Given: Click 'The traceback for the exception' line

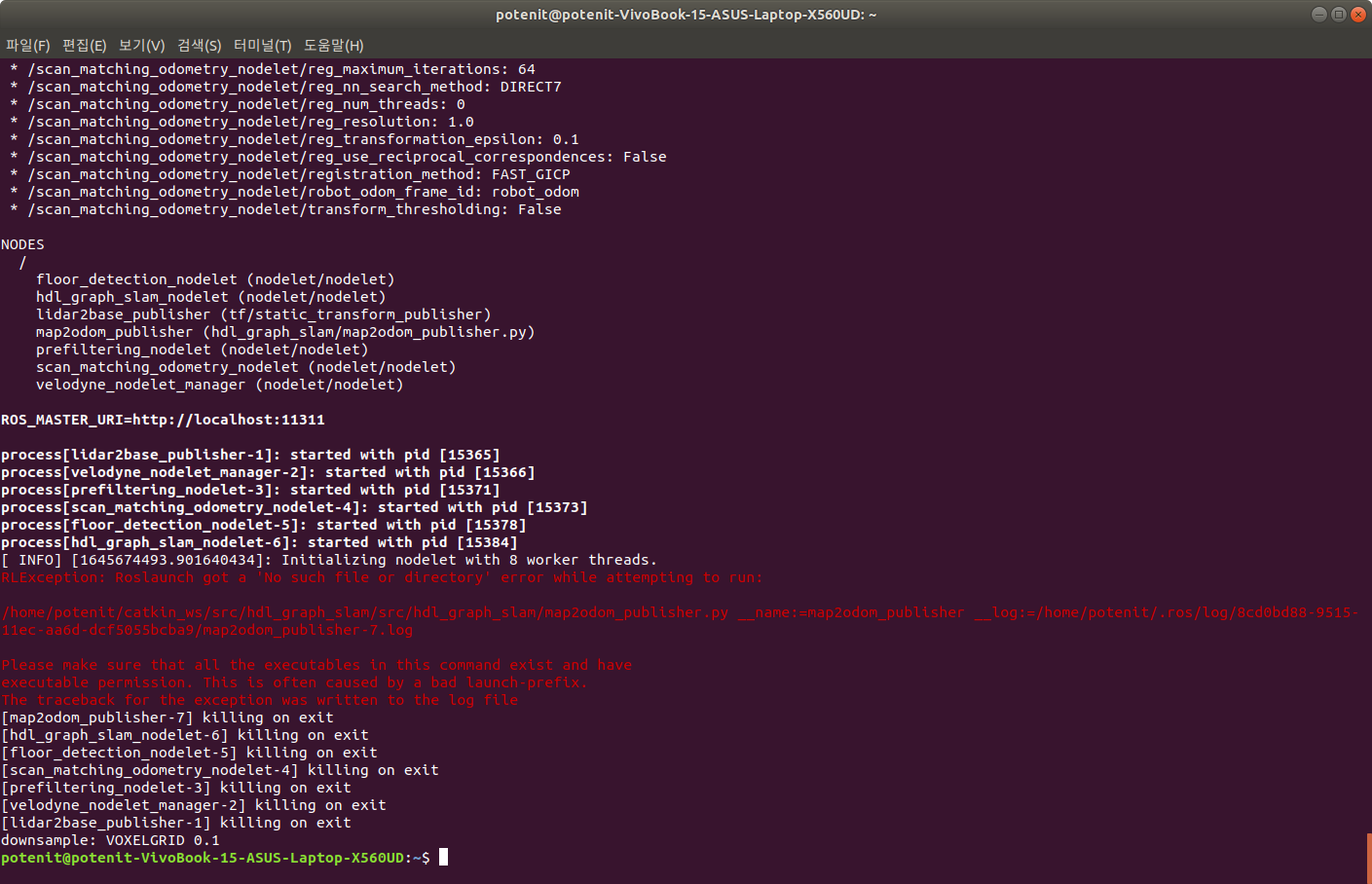Looking at the screenshot, I should coord(260,700).
